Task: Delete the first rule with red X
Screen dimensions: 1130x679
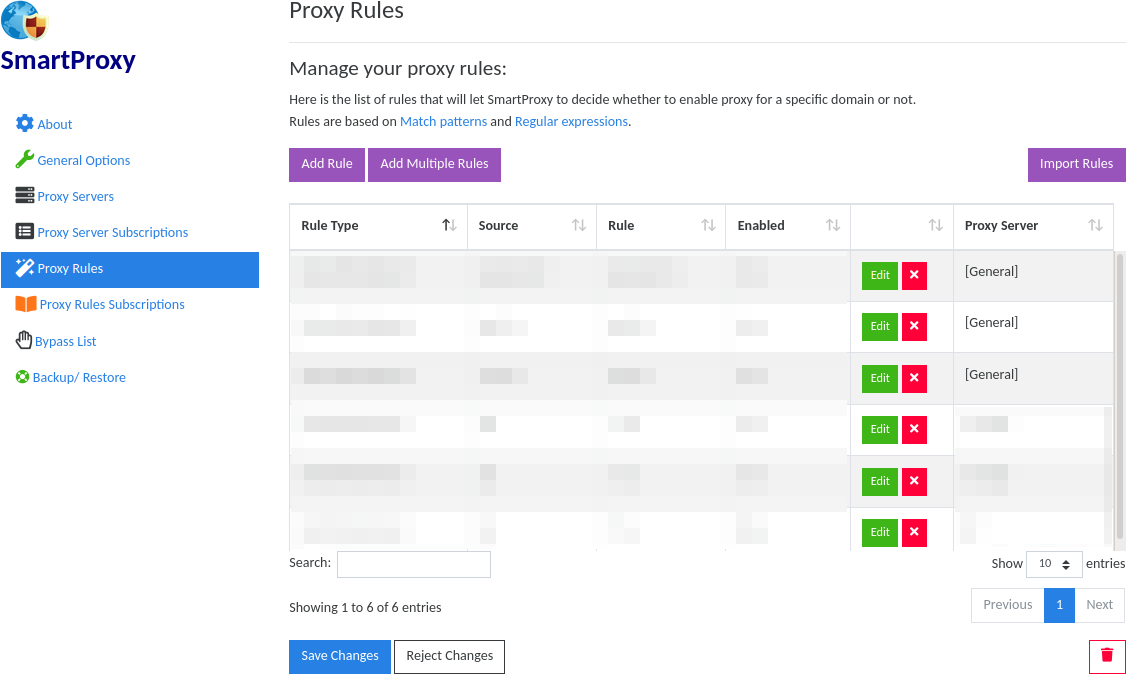Action: (x=914, y=276)
